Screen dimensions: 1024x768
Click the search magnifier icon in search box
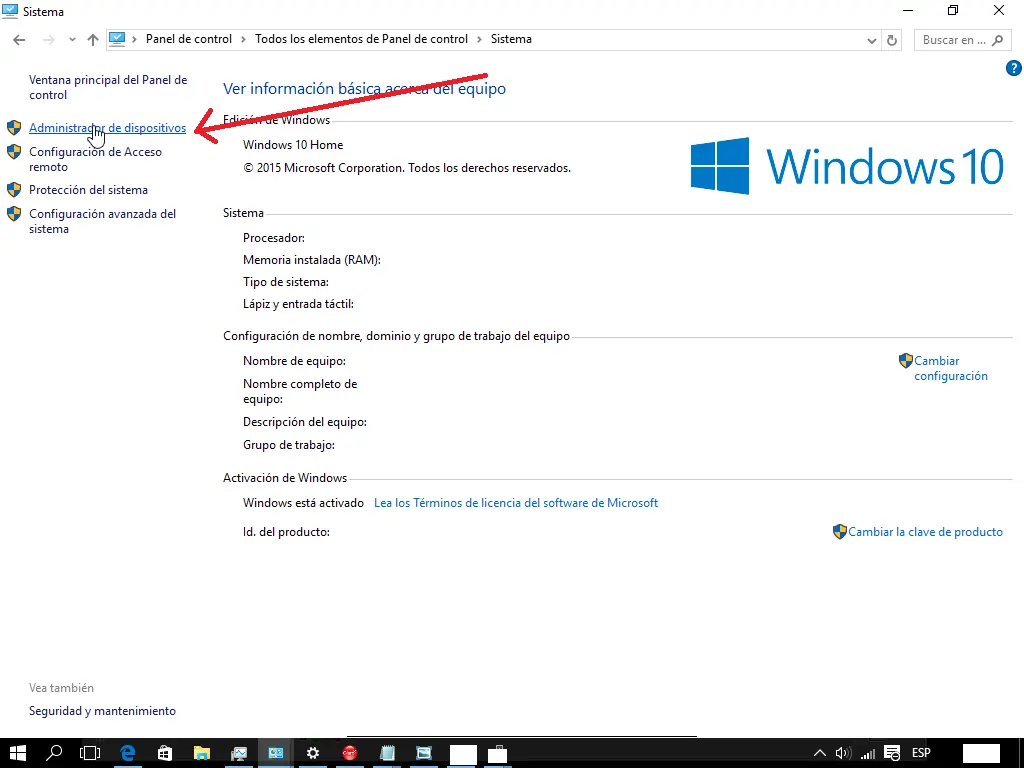[997, 40]
